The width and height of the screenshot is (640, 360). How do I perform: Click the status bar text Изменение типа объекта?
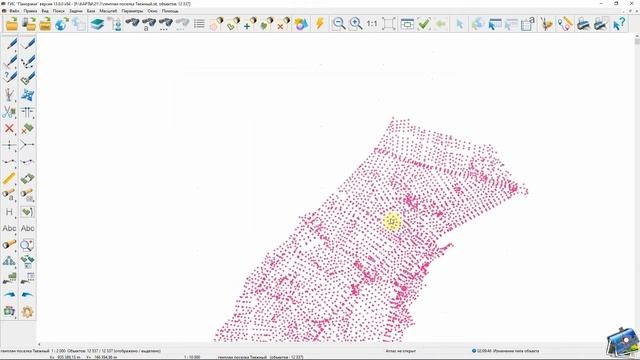pyautogui.click(x=516, y=351)
